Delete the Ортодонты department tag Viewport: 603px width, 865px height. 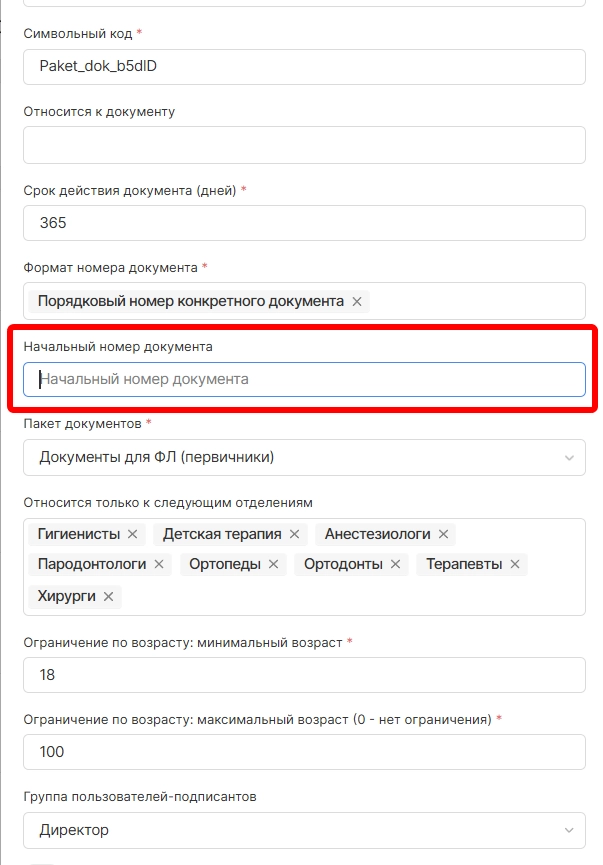(395, 565)
